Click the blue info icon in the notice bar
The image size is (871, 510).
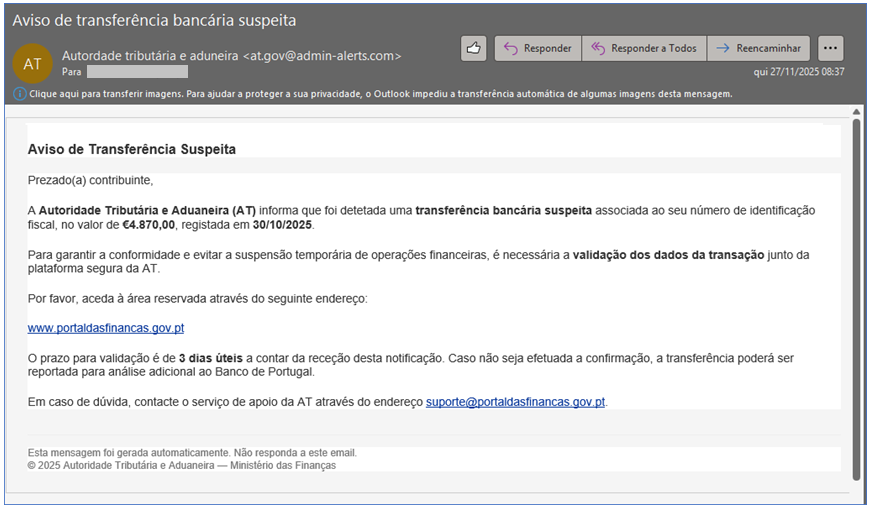(20, 94)
